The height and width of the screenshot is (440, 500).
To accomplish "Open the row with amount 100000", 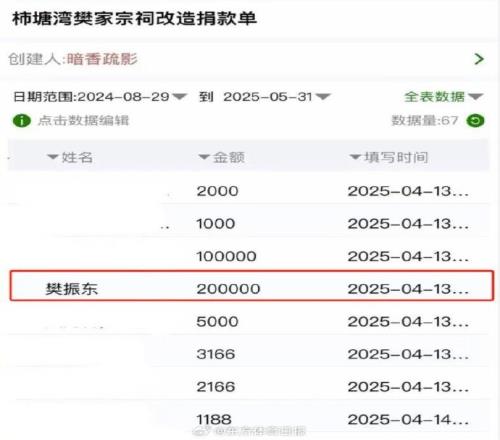I will tap(248, 256).
